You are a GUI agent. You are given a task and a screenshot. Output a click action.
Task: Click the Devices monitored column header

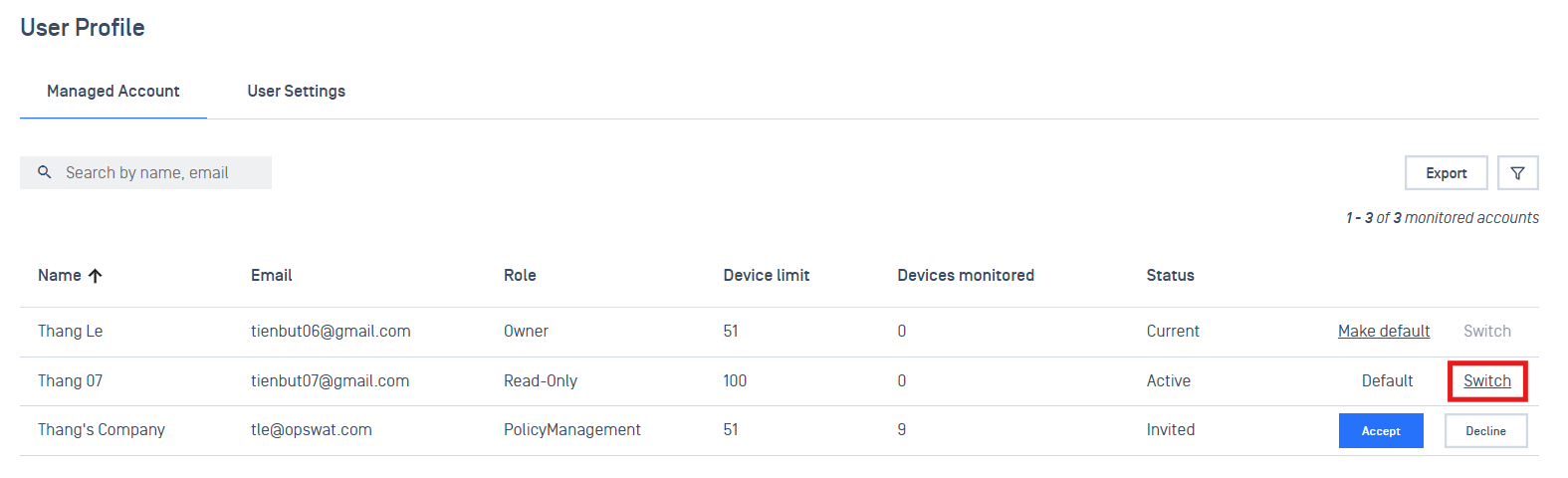965,276
